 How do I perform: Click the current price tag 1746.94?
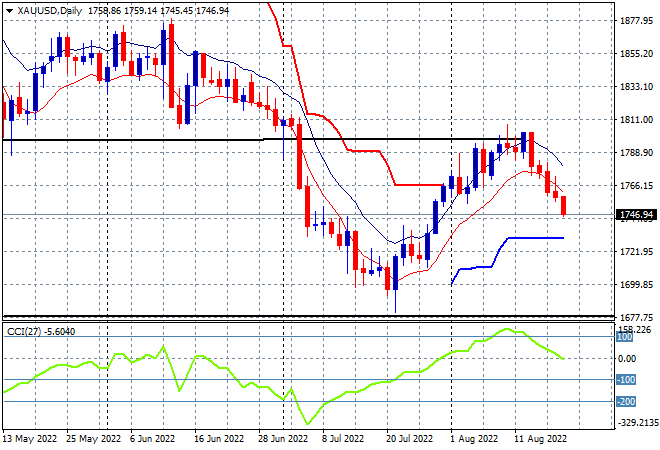tap(636, 215)
